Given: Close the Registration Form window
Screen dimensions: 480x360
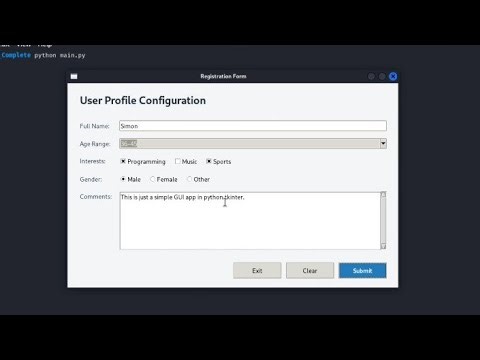Looking at the screenshot, I should coord(393,76).
